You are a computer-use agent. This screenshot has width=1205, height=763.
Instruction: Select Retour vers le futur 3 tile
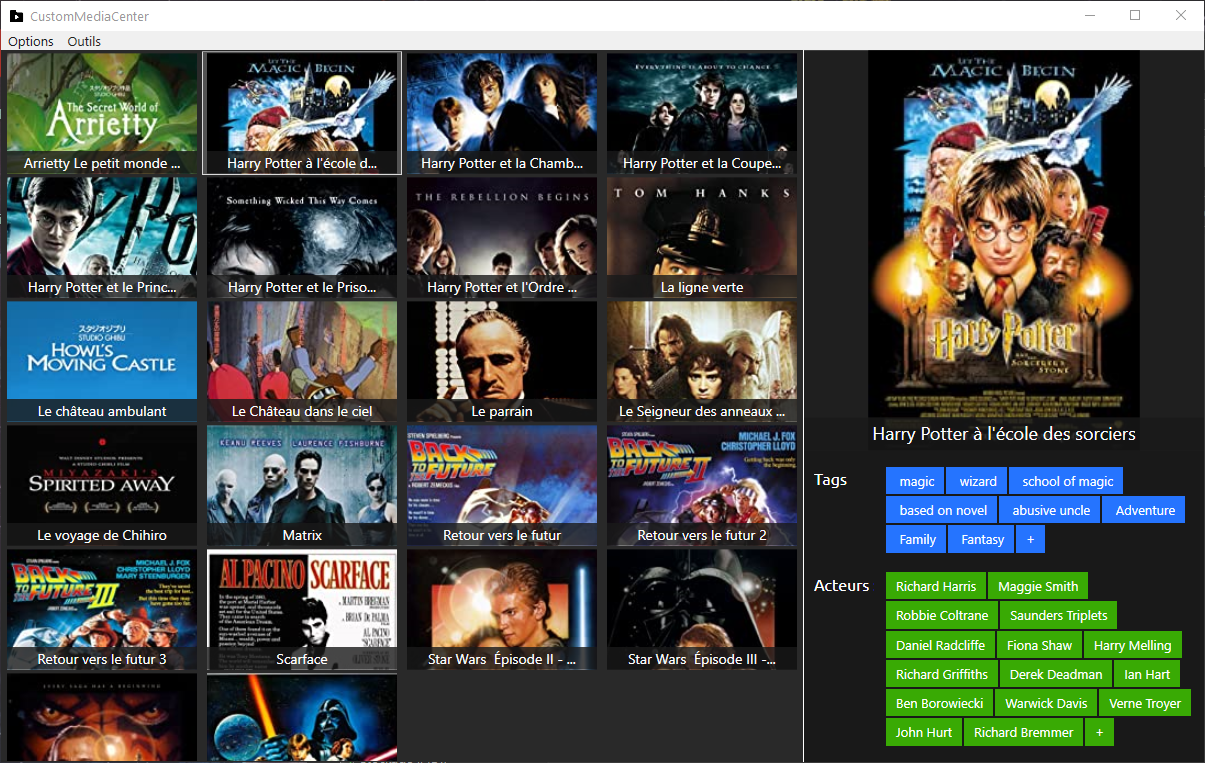(102, 609)
